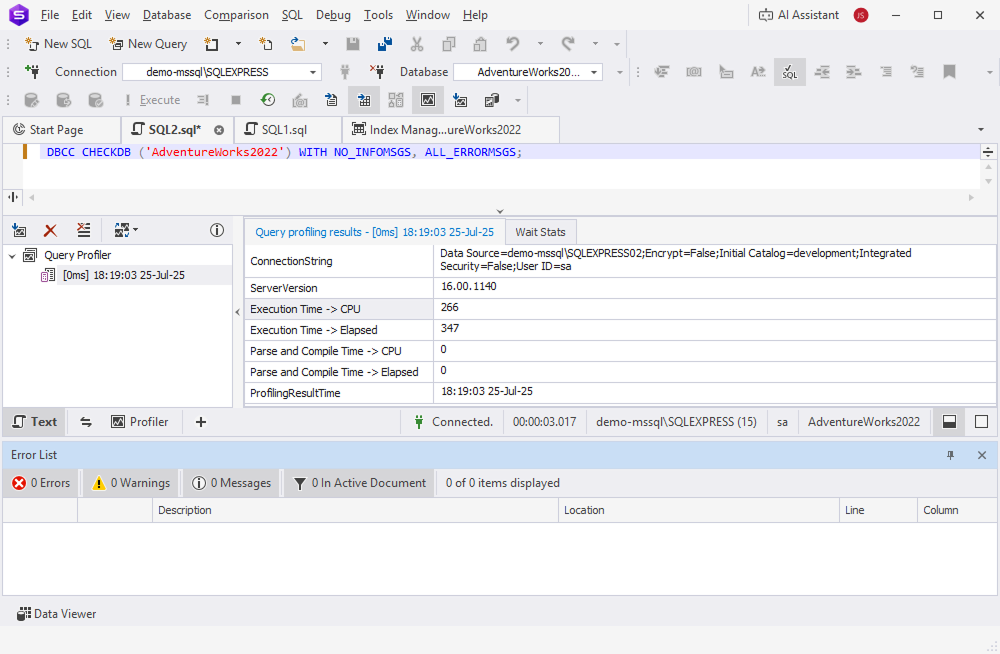Collapse the Query Profiler tree node
1000x654 pixels.
pyautogui.click(x=13, y=255)
